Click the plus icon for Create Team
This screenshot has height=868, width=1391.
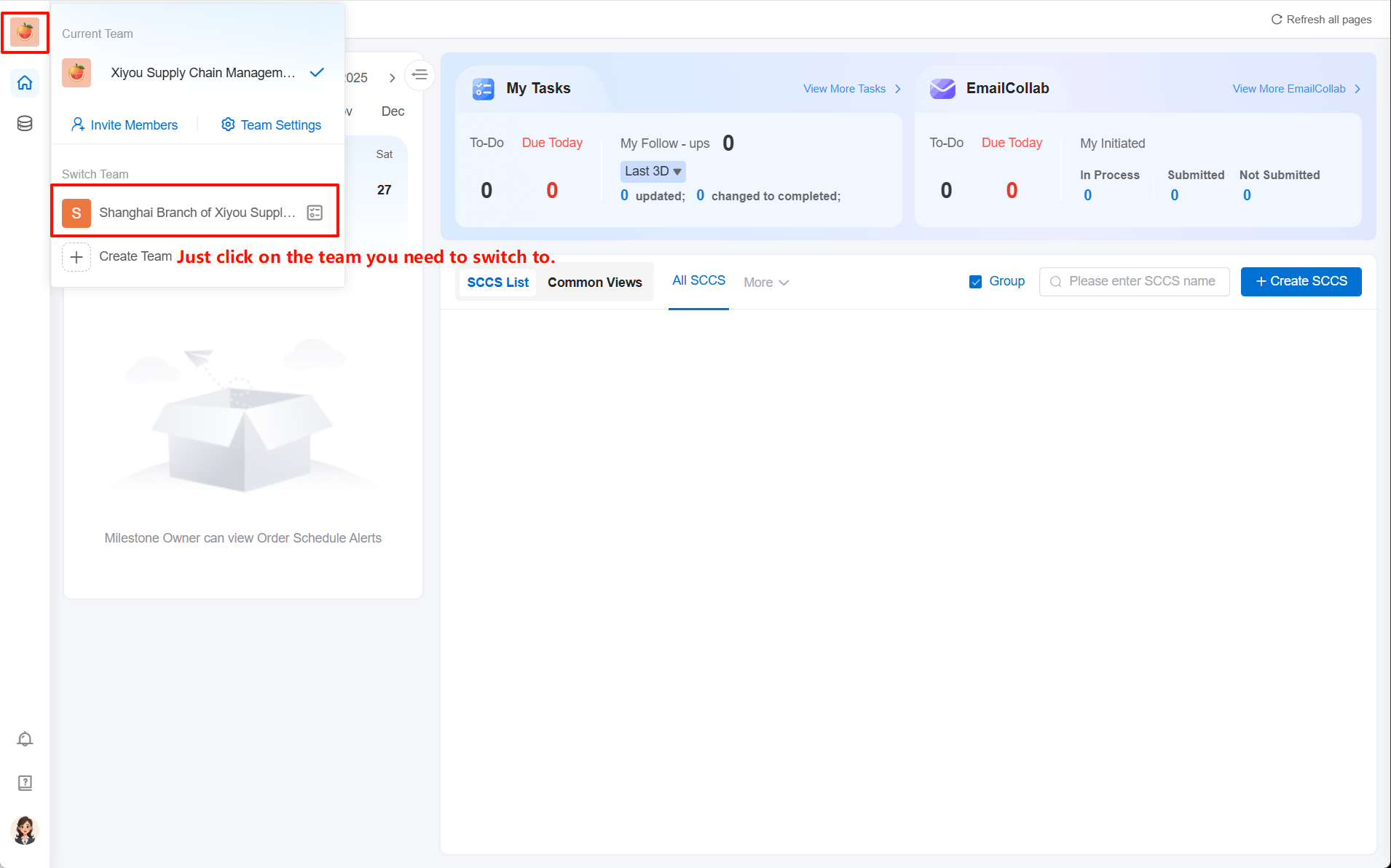76,257
